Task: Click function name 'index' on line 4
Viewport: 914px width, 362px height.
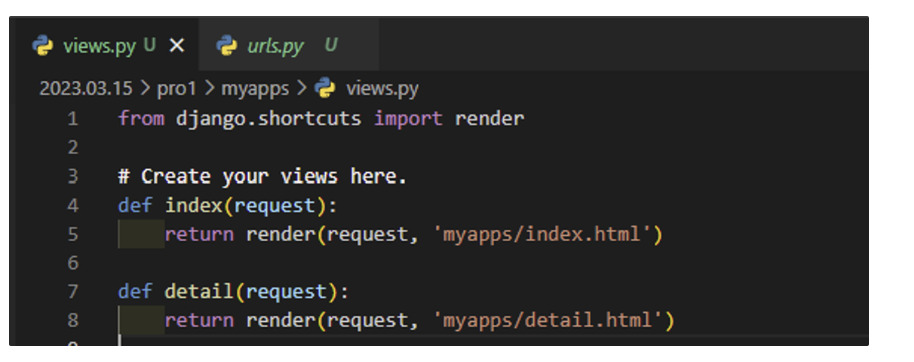Action: 194,206
